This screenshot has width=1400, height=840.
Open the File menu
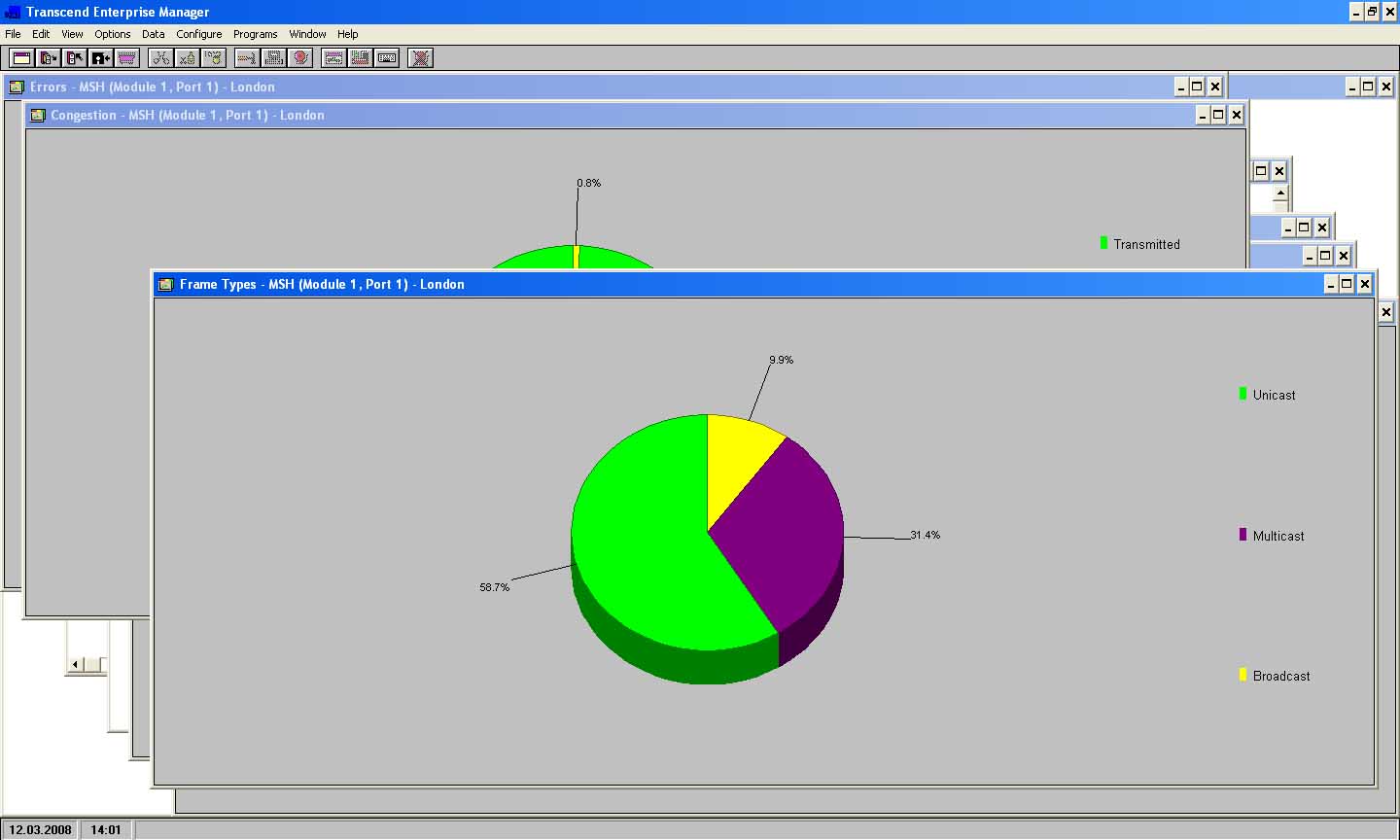click(13, 34)
